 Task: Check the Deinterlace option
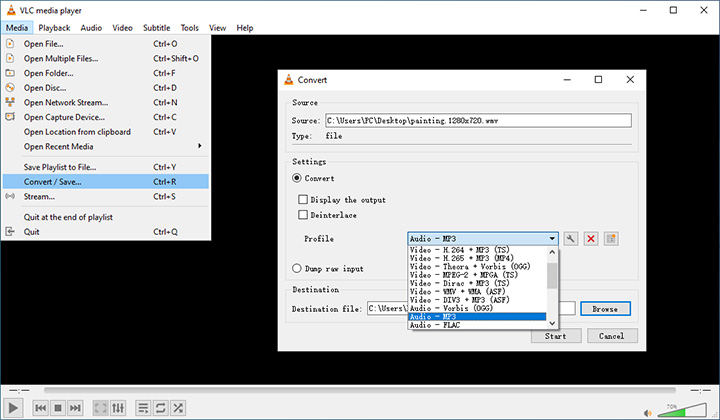click(x=303, y=215)
